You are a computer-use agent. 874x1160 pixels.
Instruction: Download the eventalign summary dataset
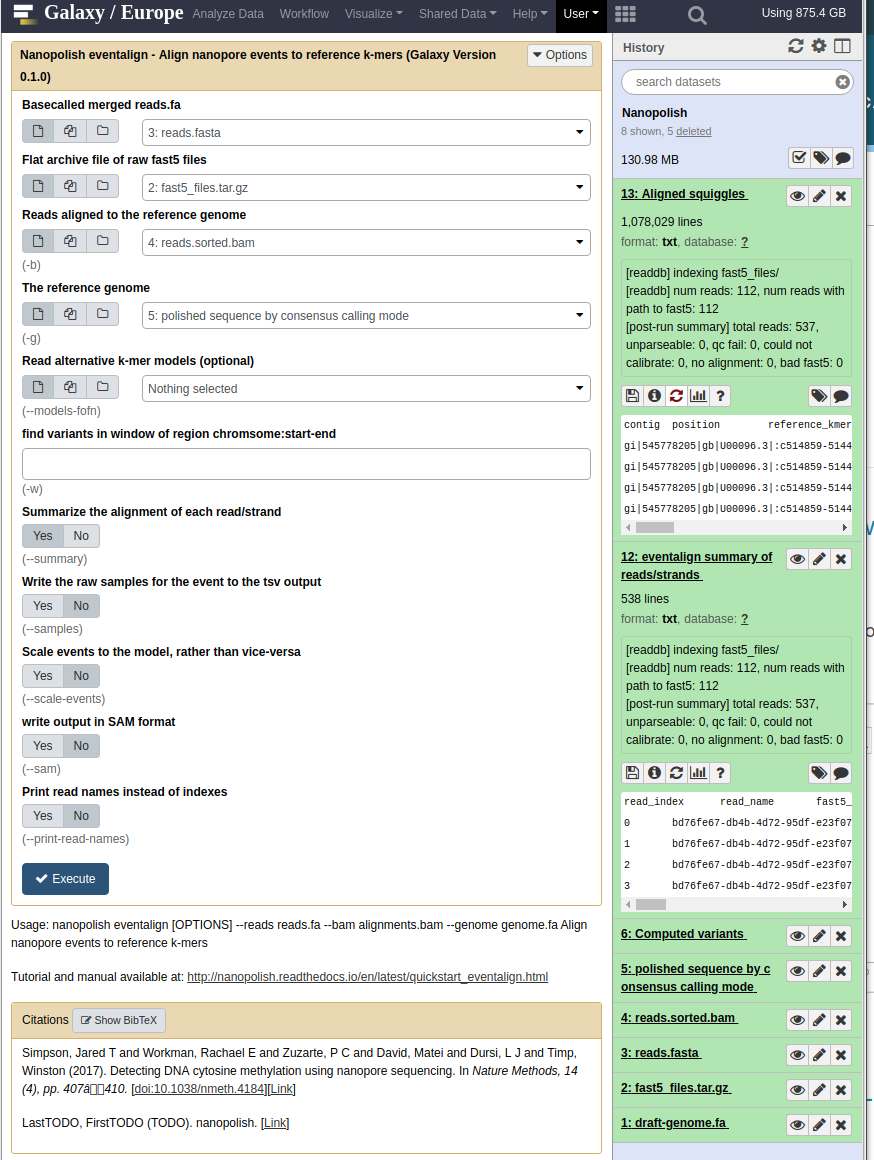click(x=633, y=773)
